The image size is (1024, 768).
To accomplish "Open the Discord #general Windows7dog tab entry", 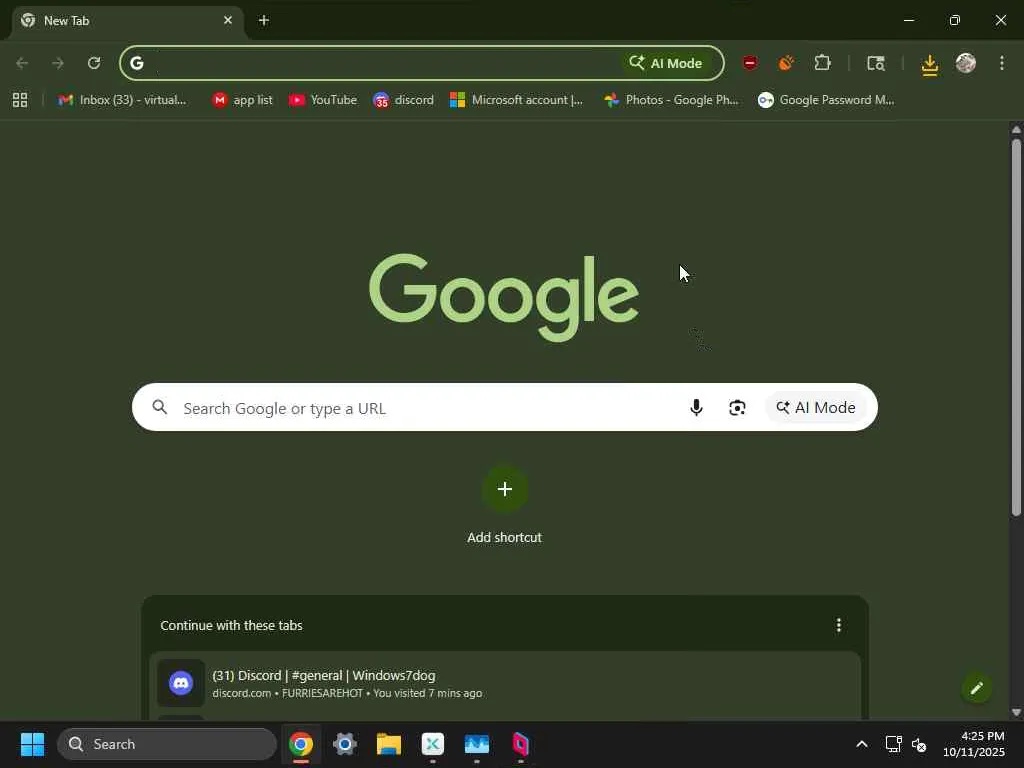I will [504, 684].
